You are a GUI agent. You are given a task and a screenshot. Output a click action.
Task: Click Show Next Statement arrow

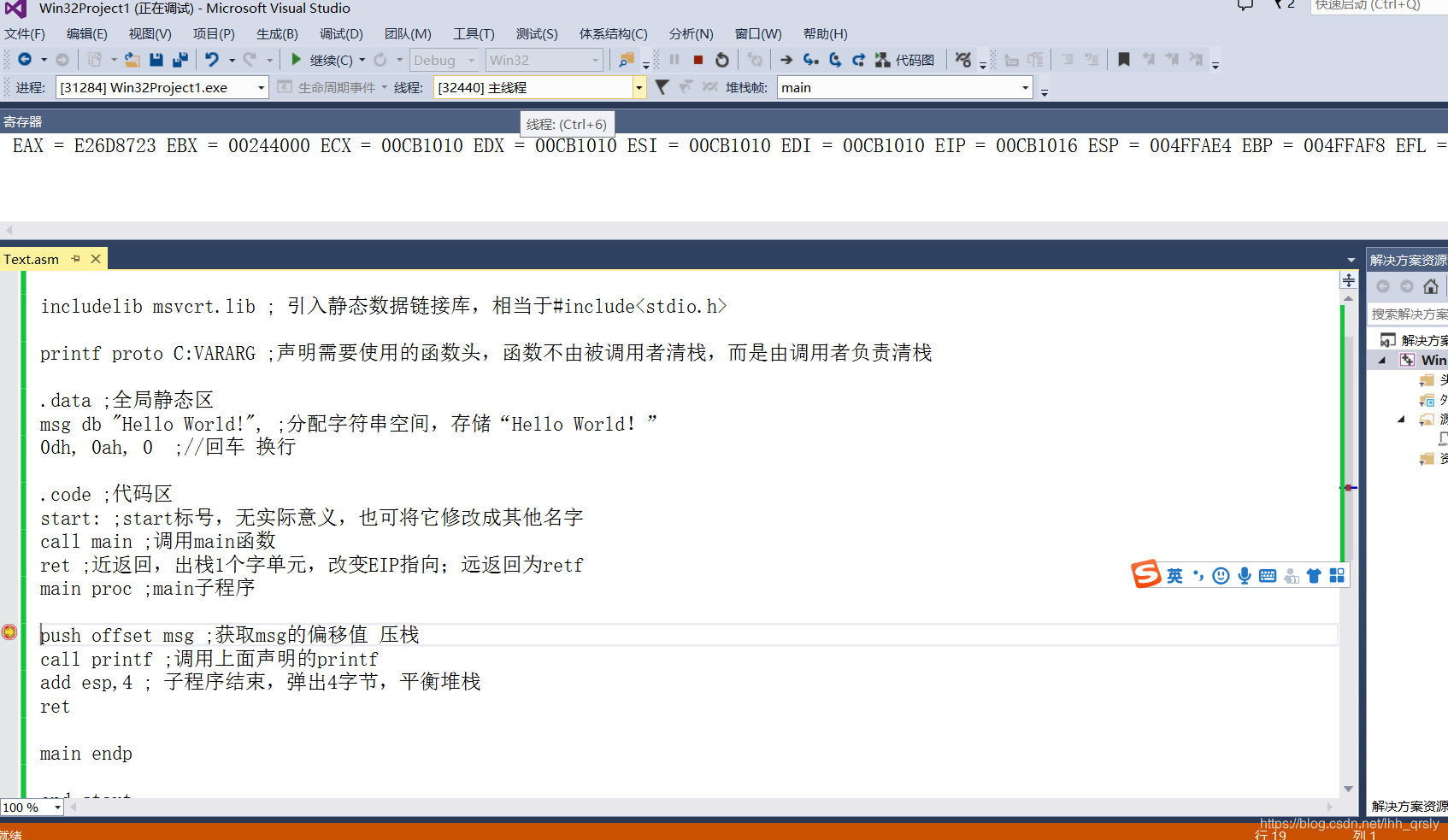[x=786, y=60]
